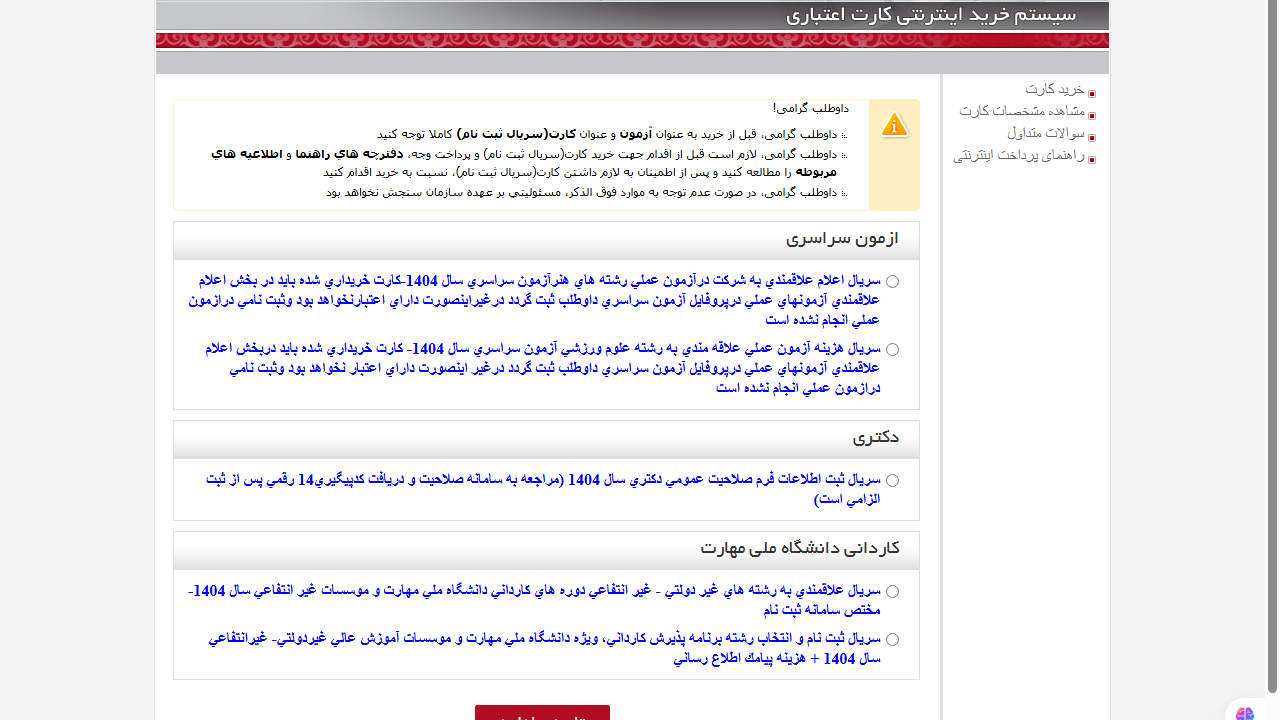This screenshot has width=1280, height=720.
Task: Click the orange warning info icon
Action: coord(894,125)
